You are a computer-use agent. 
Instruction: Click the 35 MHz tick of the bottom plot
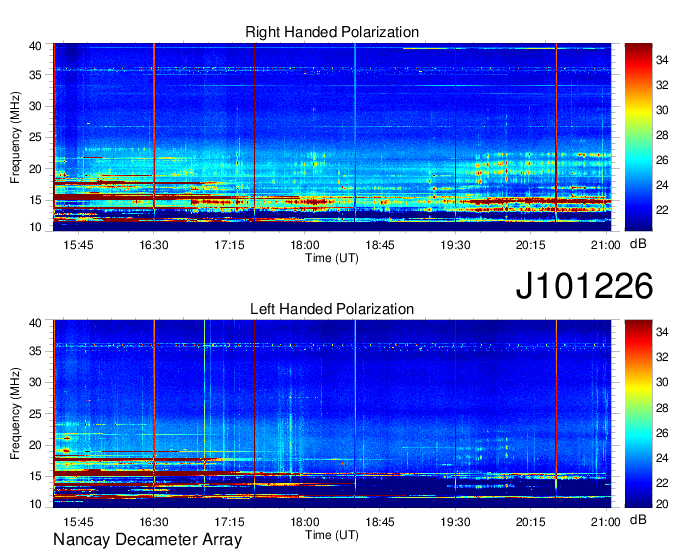point(36,352)
